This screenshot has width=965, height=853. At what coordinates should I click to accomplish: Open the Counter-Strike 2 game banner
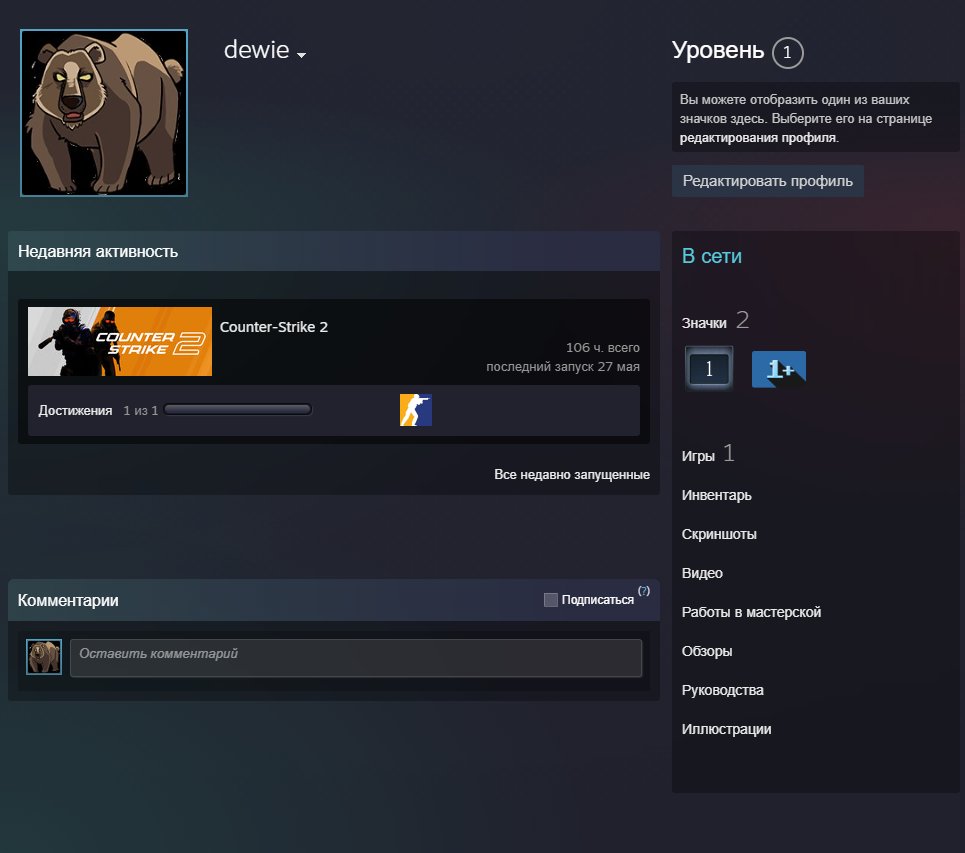[x=120, y=342]
